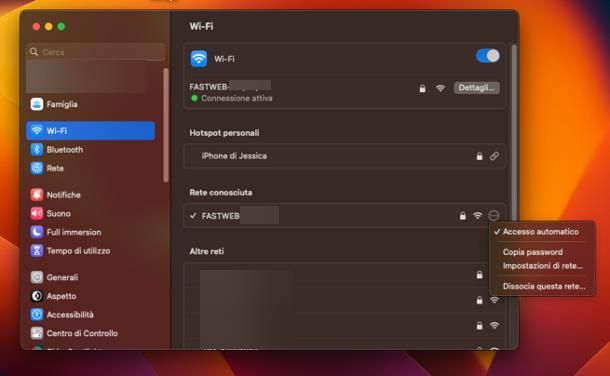Open Impostazioni di rete… menu item

(543, 266)
